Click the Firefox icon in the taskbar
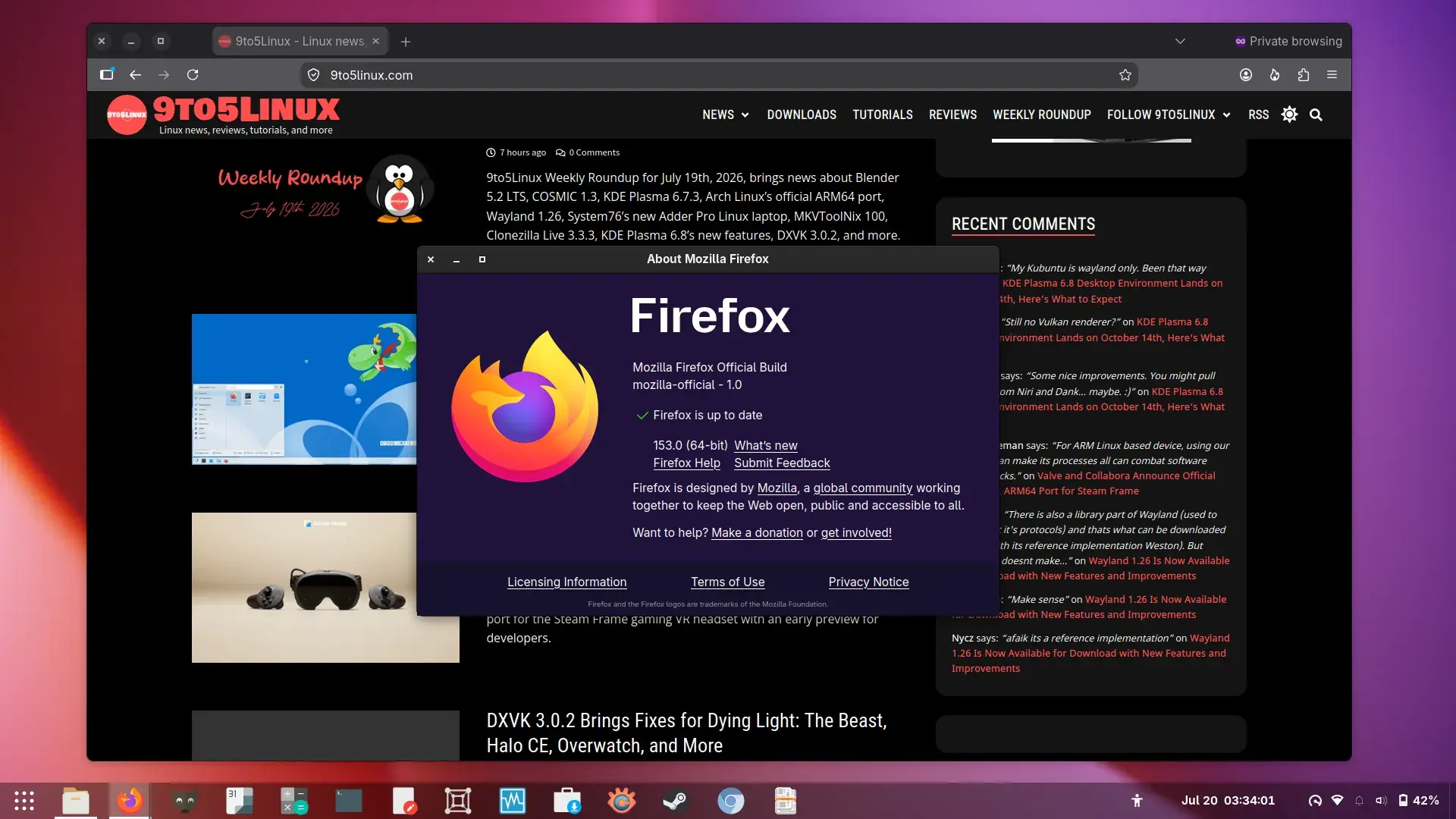The image size is (1456, 819). [x=130, y=801]
